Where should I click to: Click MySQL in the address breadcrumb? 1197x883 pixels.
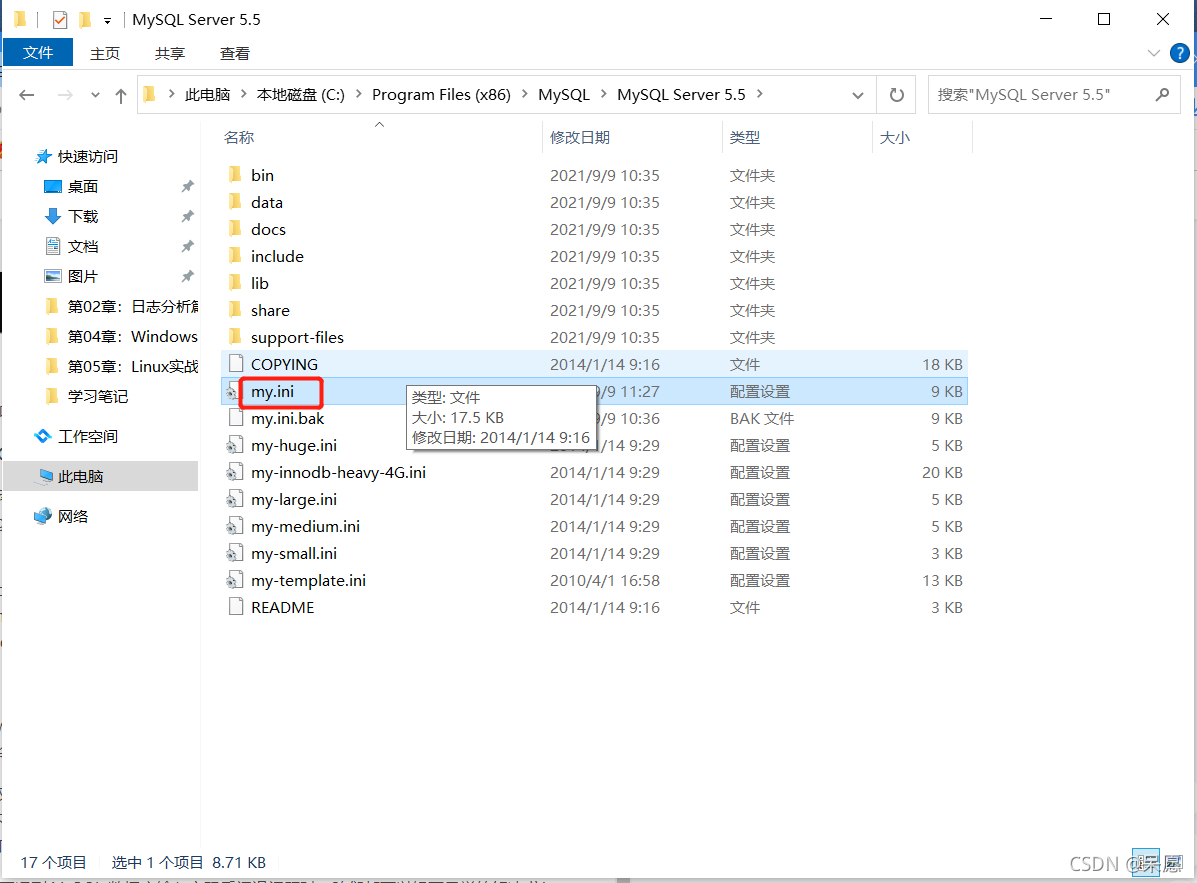[563, 95]
